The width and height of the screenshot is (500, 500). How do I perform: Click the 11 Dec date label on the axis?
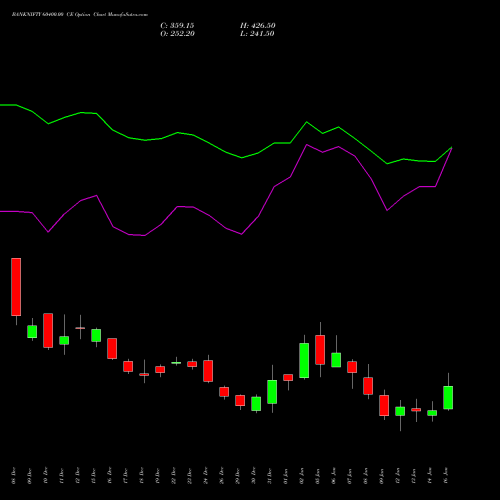coord(61,476)
